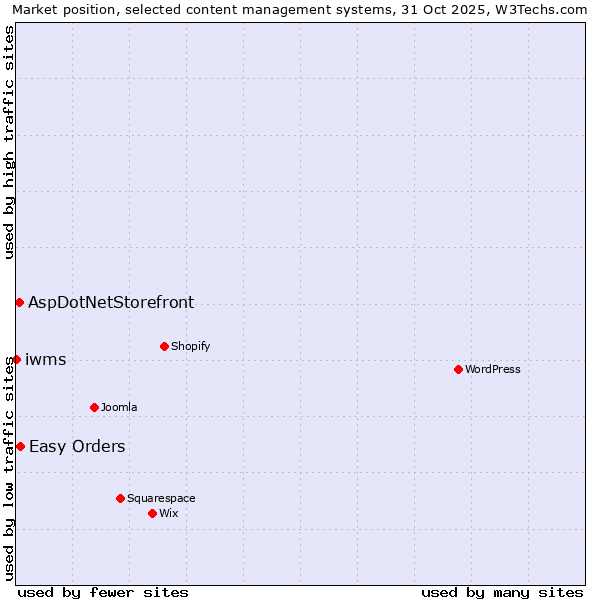
Task: Click the Joomla text label
Action: (x=119, y=407)
